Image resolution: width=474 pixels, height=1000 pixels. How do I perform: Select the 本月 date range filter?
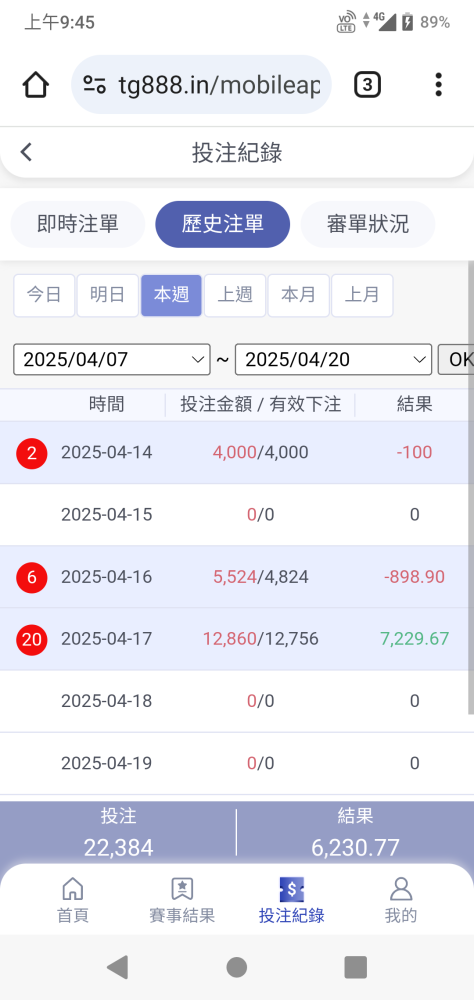coord(299,295)
